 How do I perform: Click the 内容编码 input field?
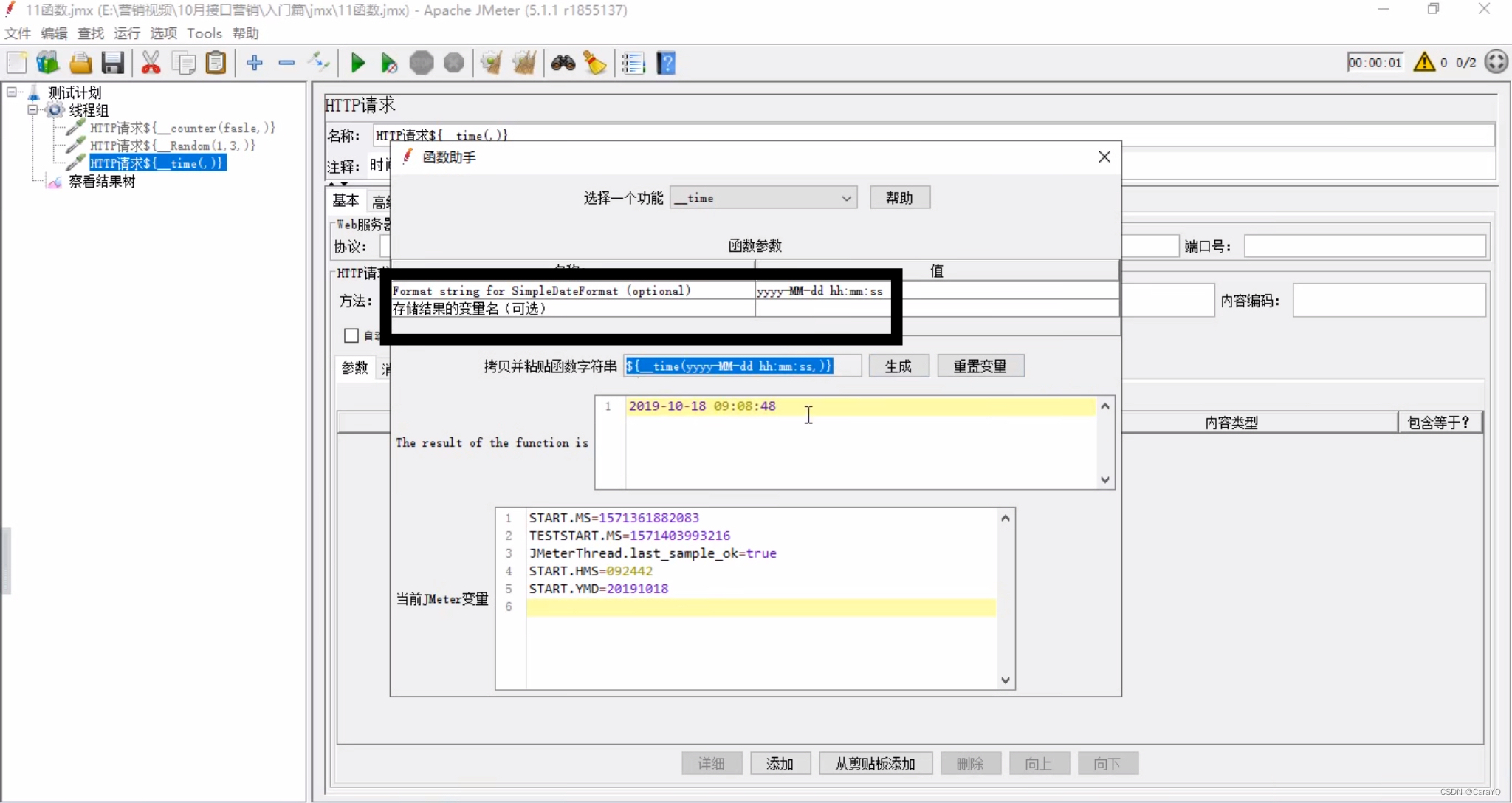point(1389,301)
